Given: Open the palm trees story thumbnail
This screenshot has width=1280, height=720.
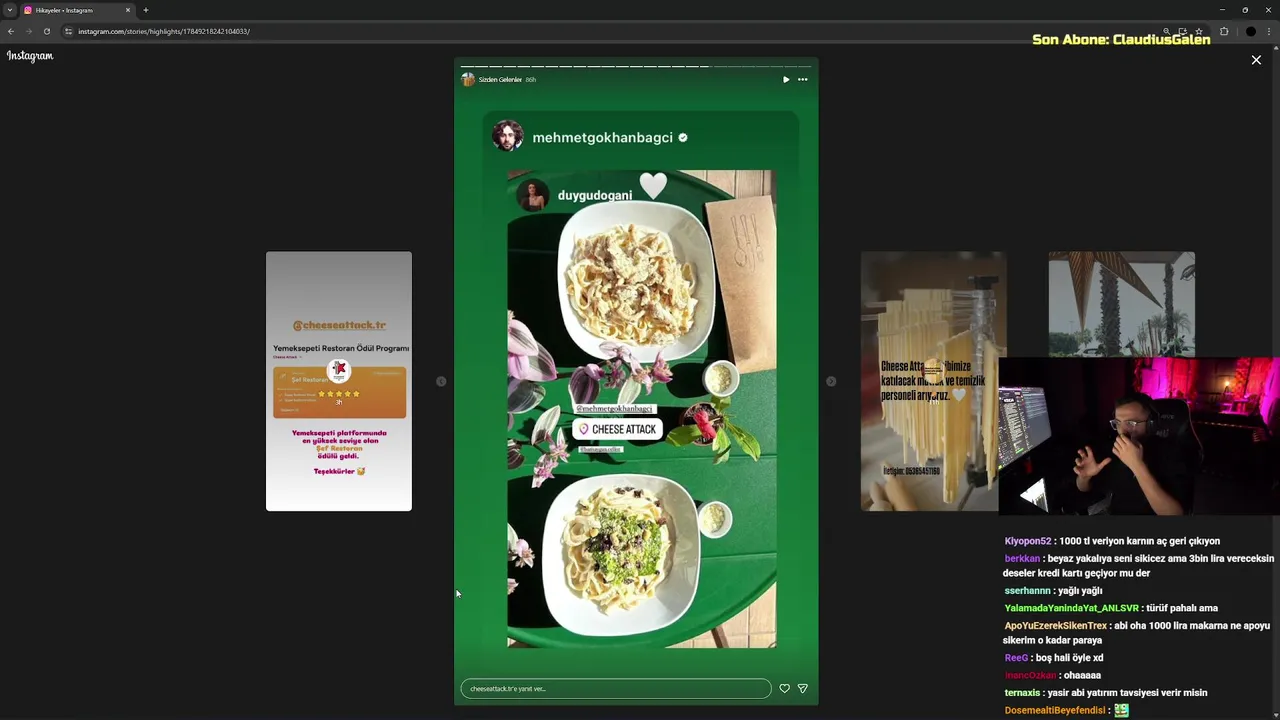Looking at the screenshot, I should pyautogui.click(x=1121, y=304).
